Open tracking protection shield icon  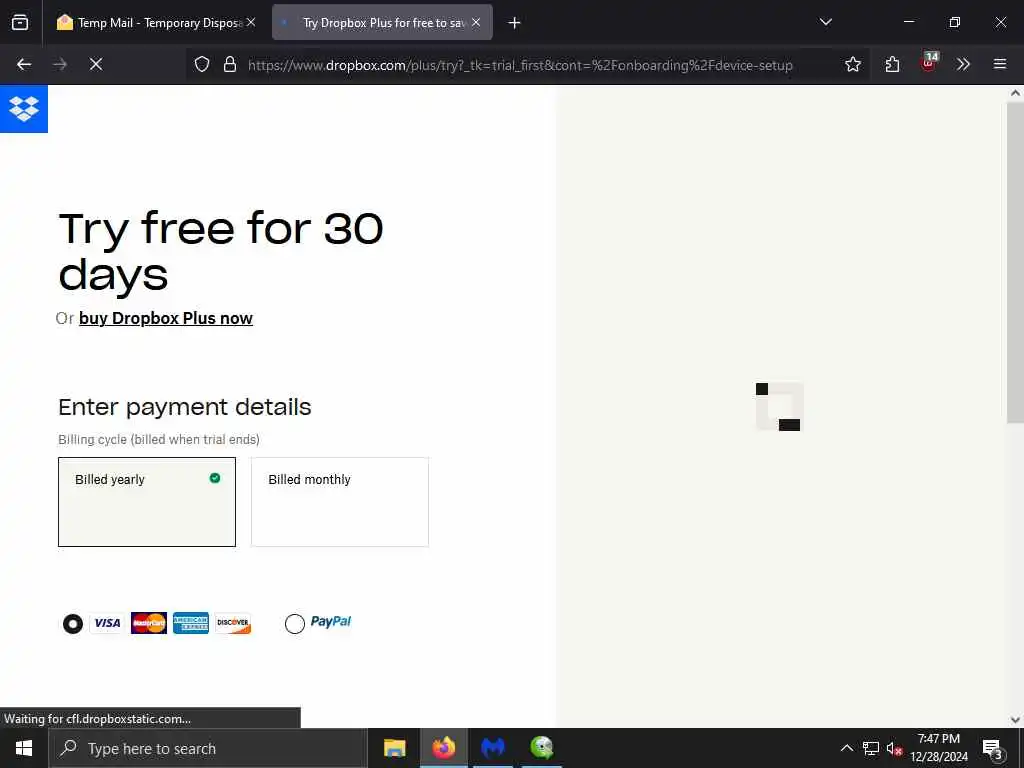pyautogui.click(x=202, y=64)
